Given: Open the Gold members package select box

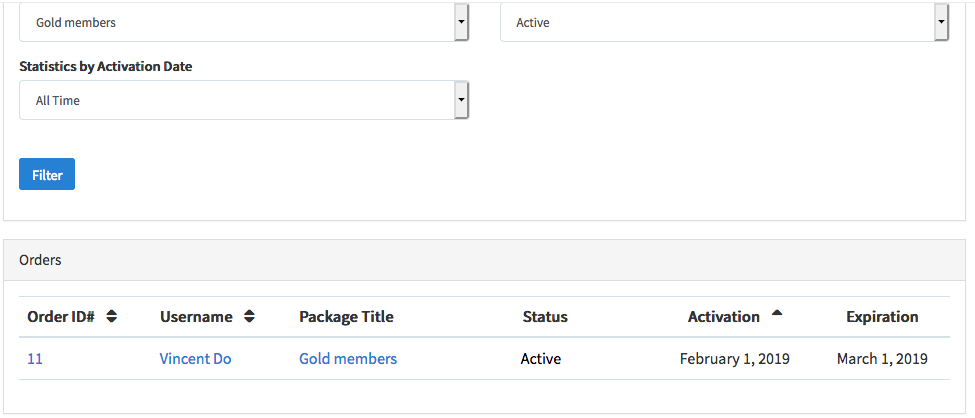Looking at the screenshot, I should pos(236,22).
